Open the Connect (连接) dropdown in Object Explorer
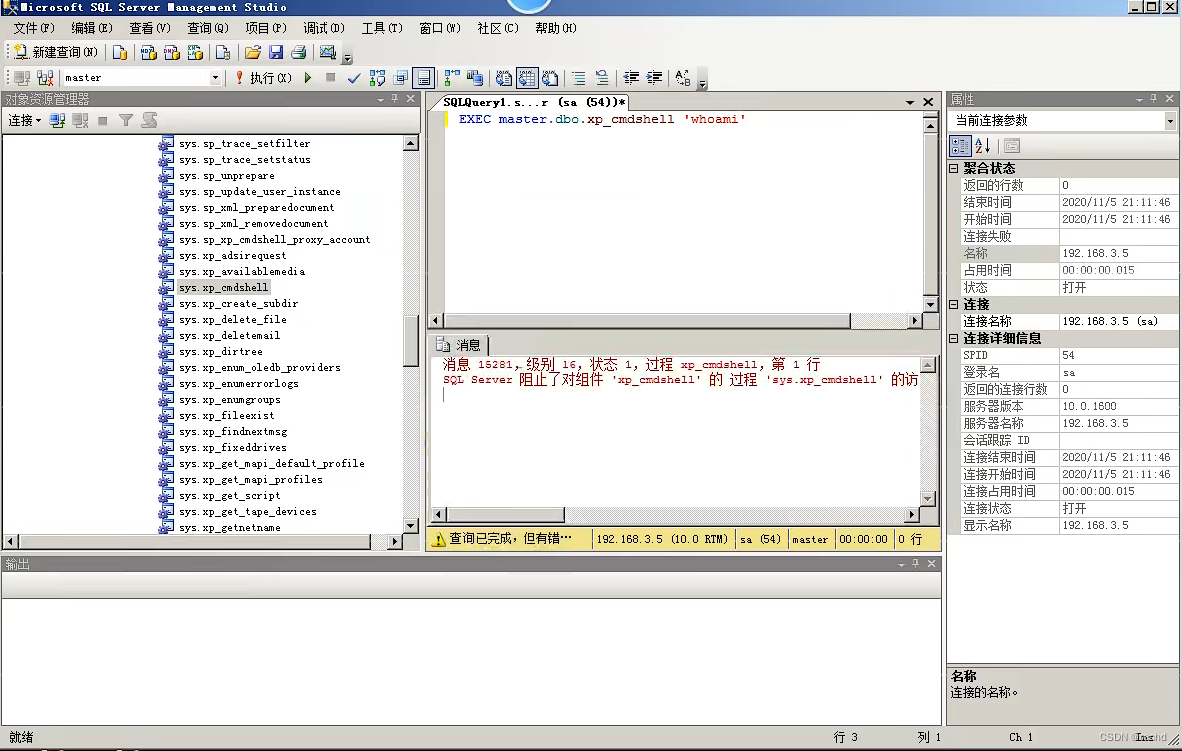 coord(24,121)
